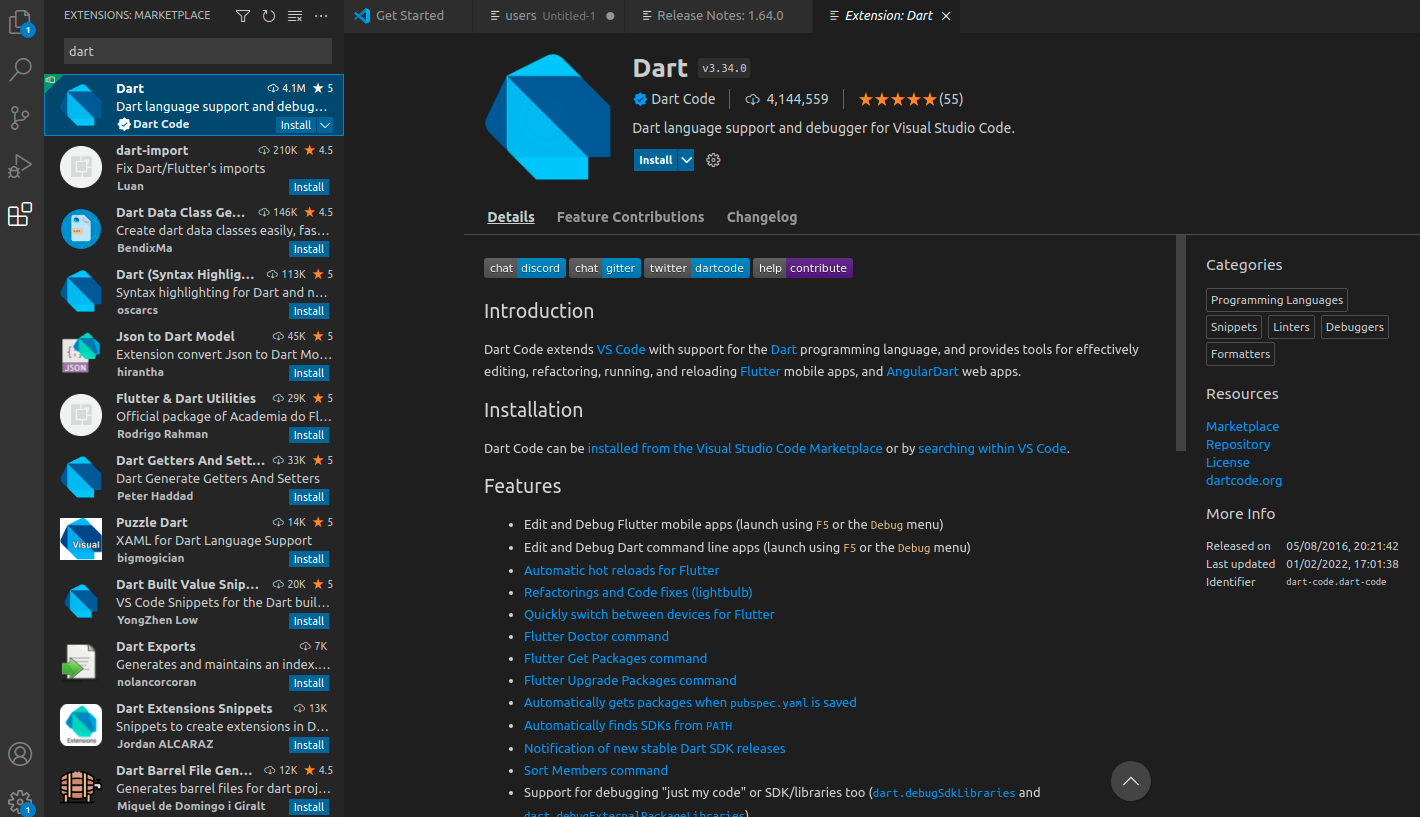
Task: Select the Programming Languages category
Action: (x=1277, y=300)
